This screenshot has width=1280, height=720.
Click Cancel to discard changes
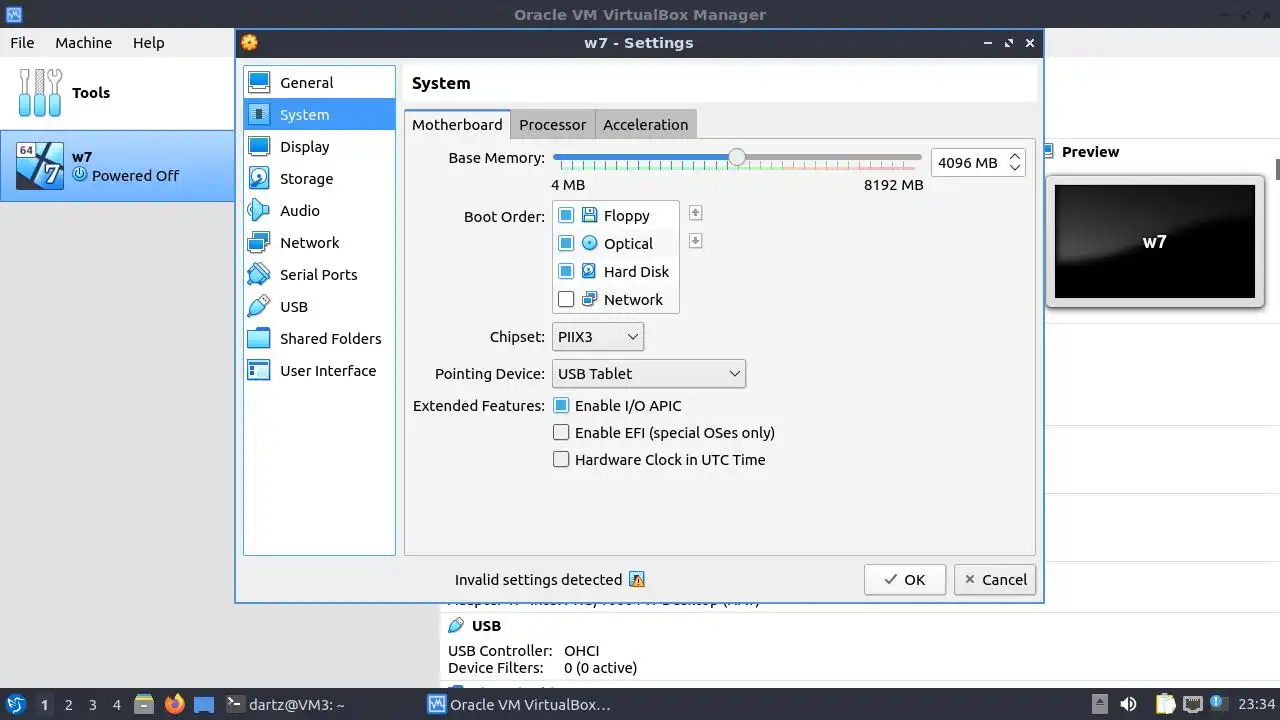pyautogui.click(x=995, y=579)
